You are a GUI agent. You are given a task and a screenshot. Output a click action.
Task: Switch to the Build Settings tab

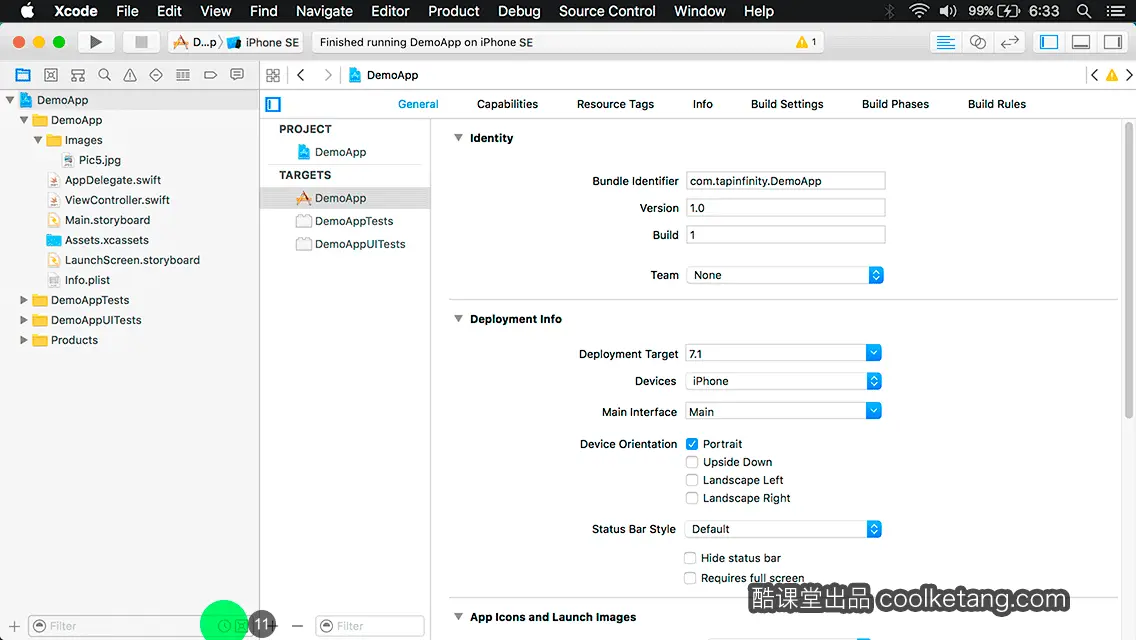[x=787, y=104]
